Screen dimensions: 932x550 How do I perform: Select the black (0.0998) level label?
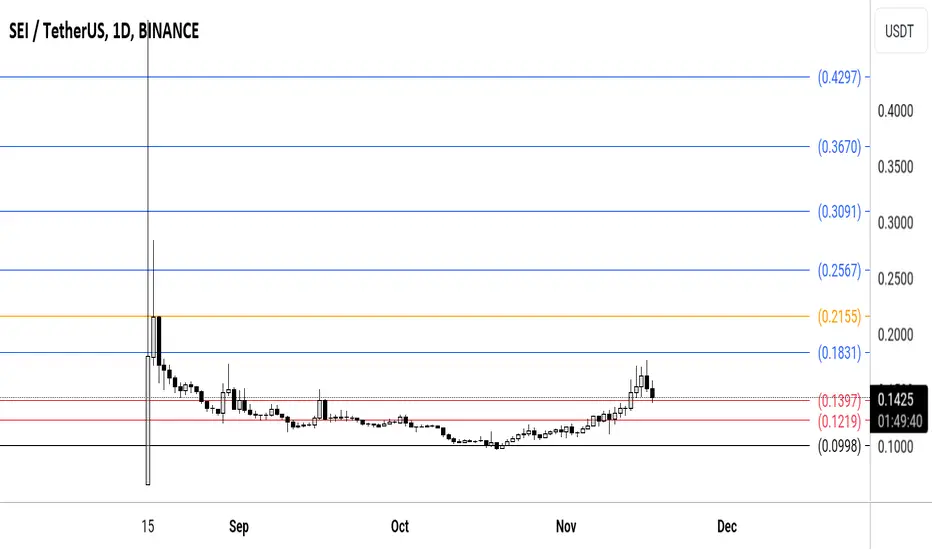click(839, 446)
